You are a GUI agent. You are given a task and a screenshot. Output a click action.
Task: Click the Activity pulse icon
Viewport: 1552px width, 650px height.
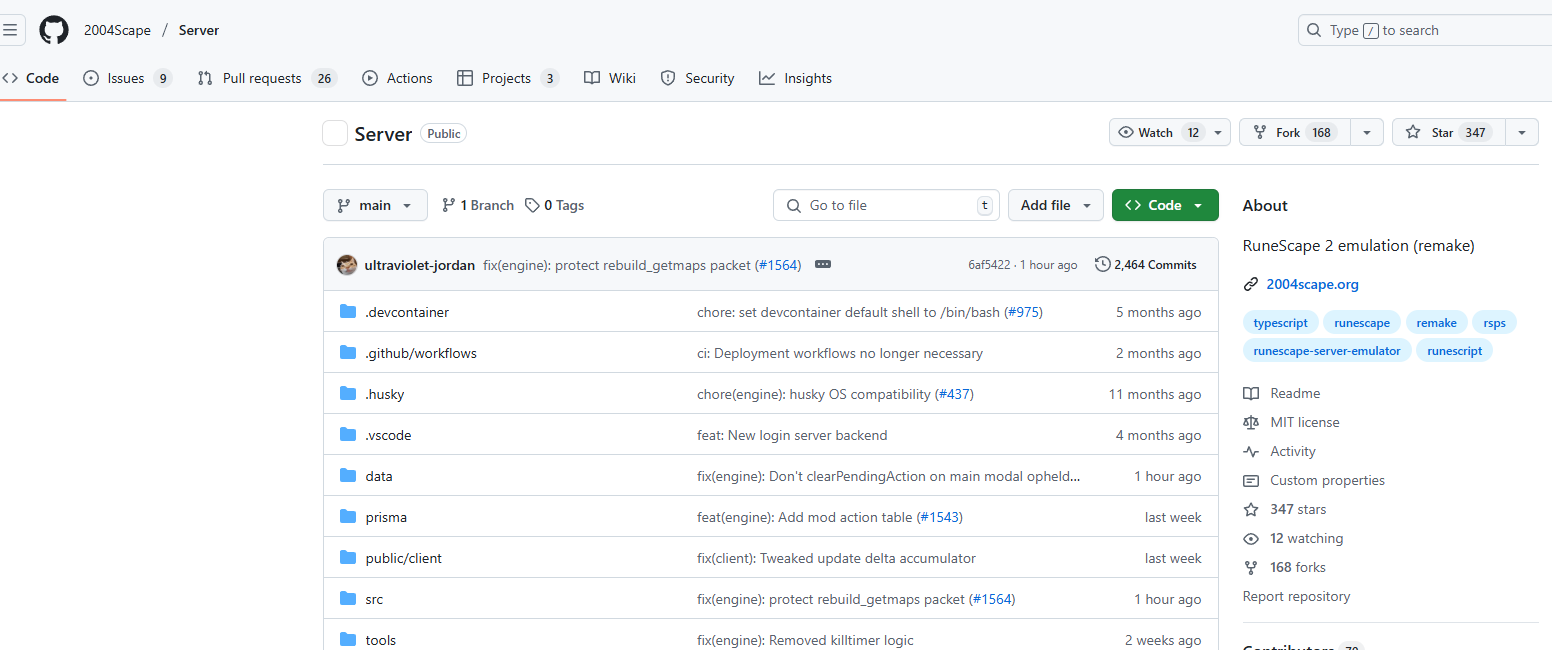point(1251,451)
